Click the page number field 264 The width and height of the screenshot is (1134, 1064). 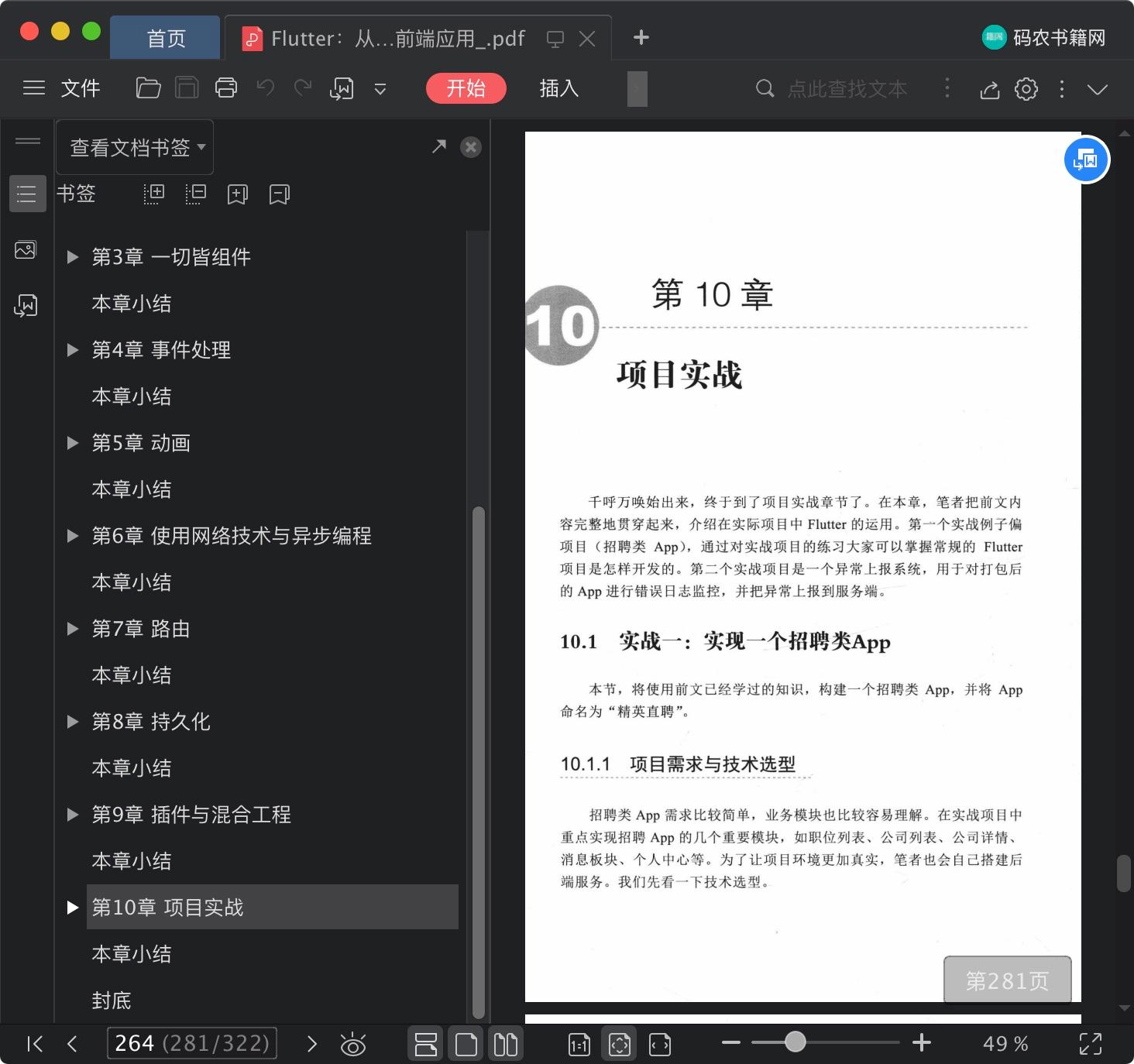[x=192, y=1043]
